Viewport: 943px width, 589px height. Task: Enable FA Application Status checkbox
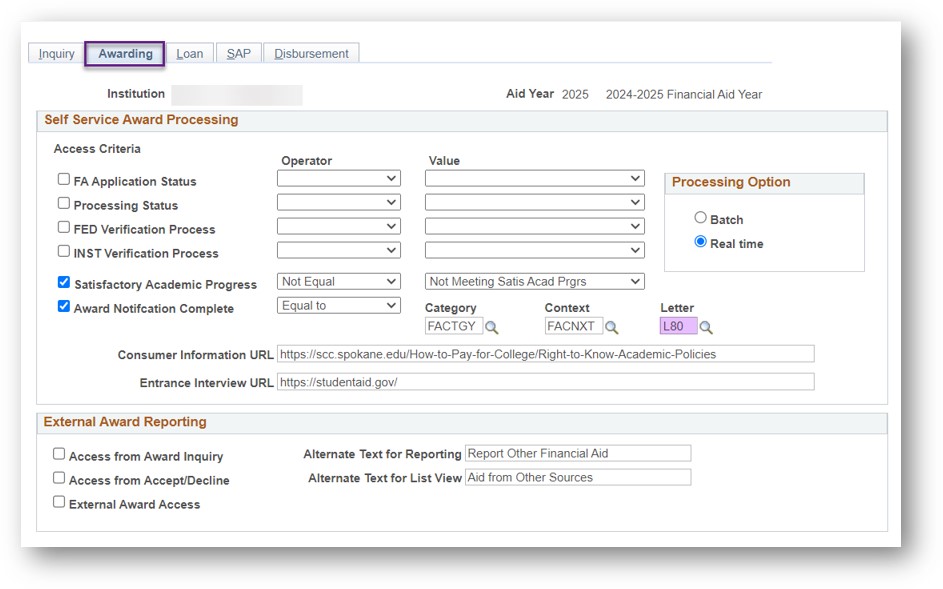pyautogui.click(x=64, y=179)
